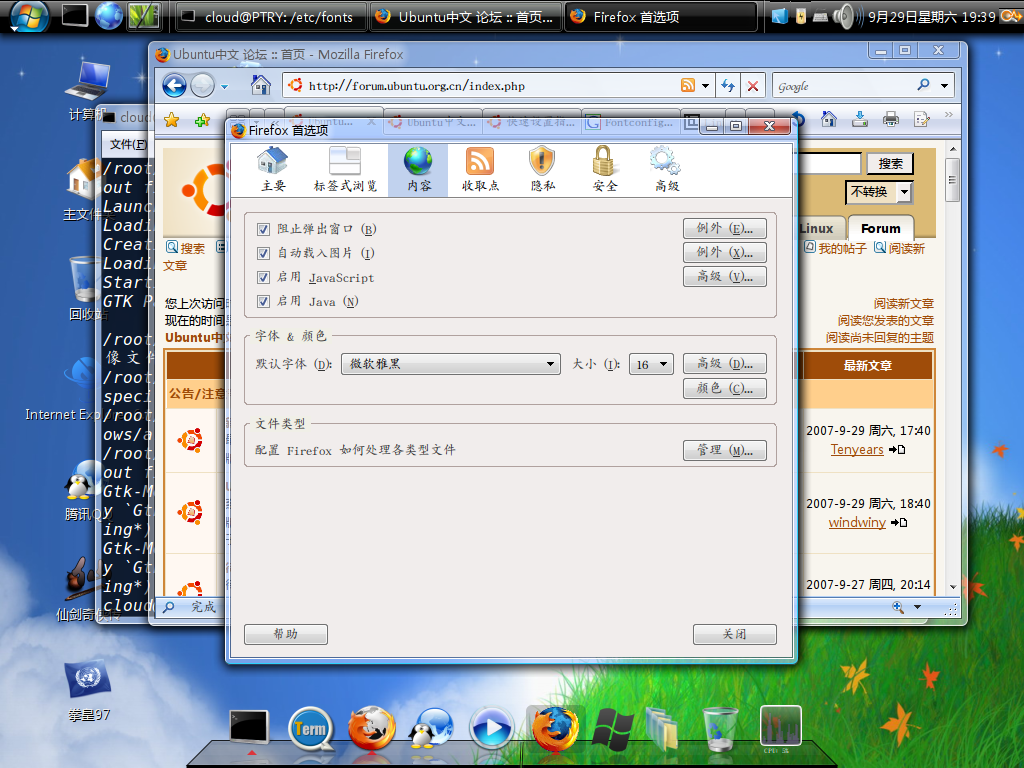
Task: Reload the page with the blue arrows icon
Action: pos(728,86)
